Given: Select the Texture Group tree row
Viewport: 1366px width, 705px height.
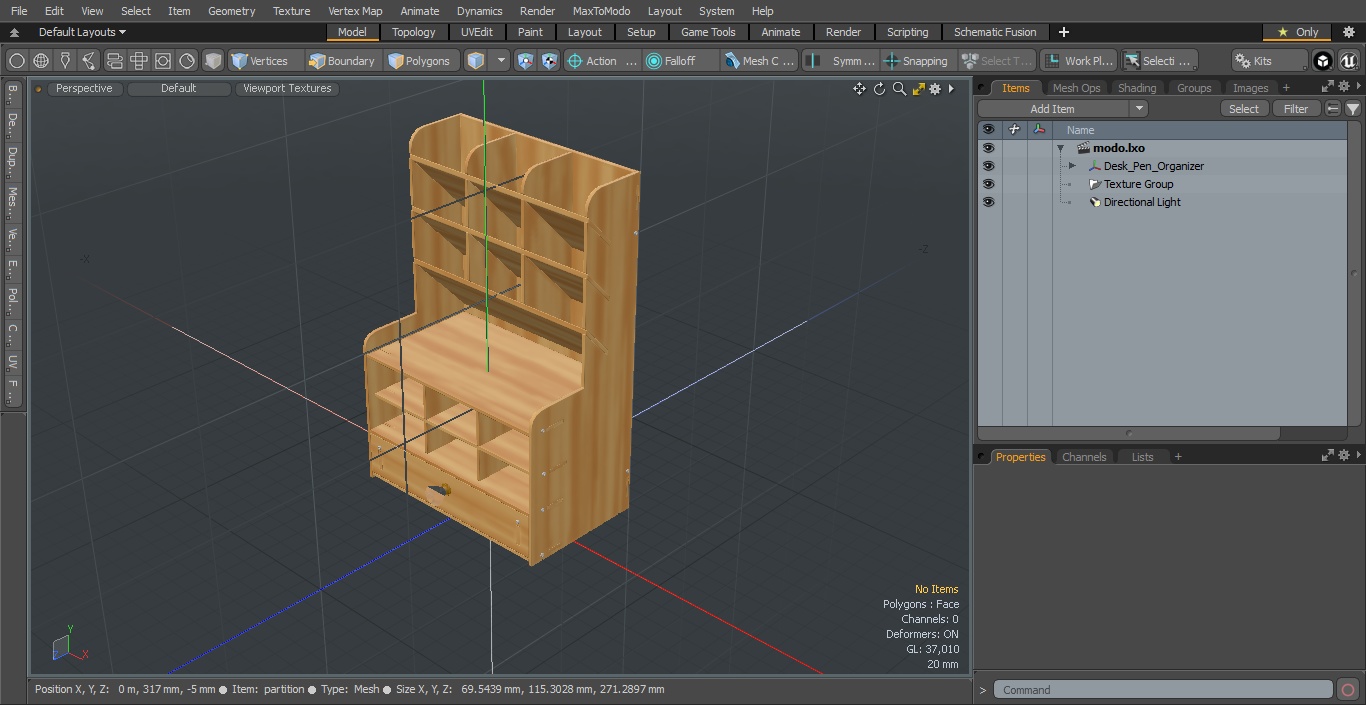Looking at the screenshot, I should pos(1199,184).
